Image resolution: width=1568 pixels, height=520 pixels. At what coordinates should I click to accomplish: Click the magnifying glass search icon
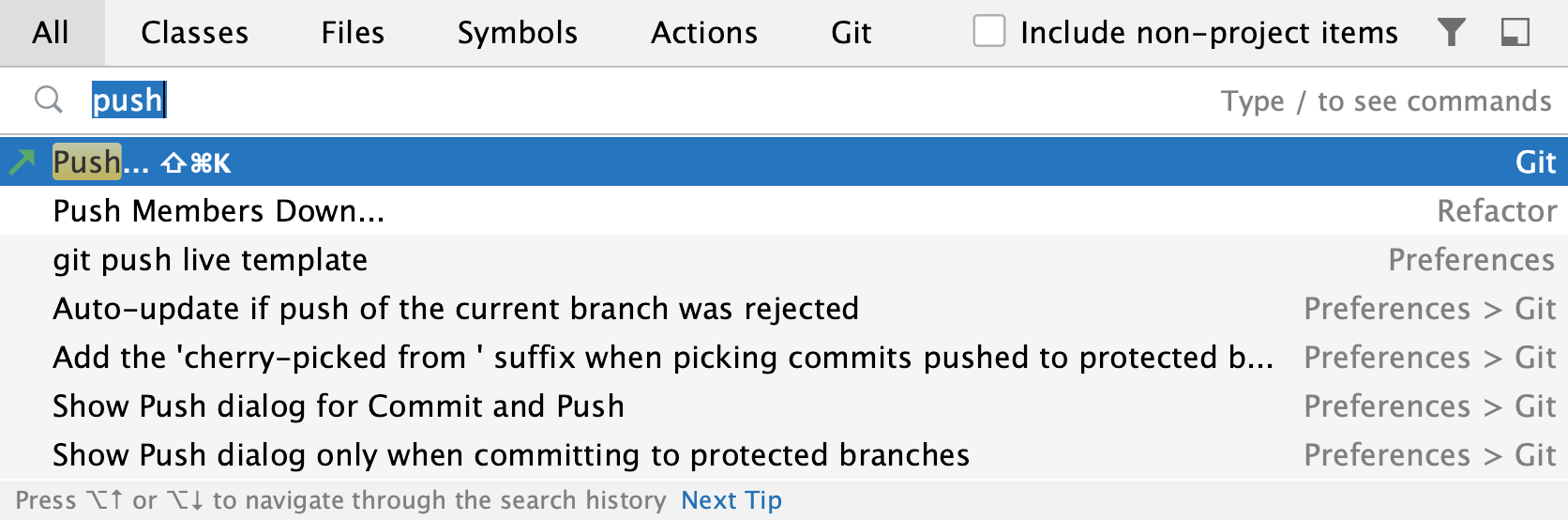point(48,99)
